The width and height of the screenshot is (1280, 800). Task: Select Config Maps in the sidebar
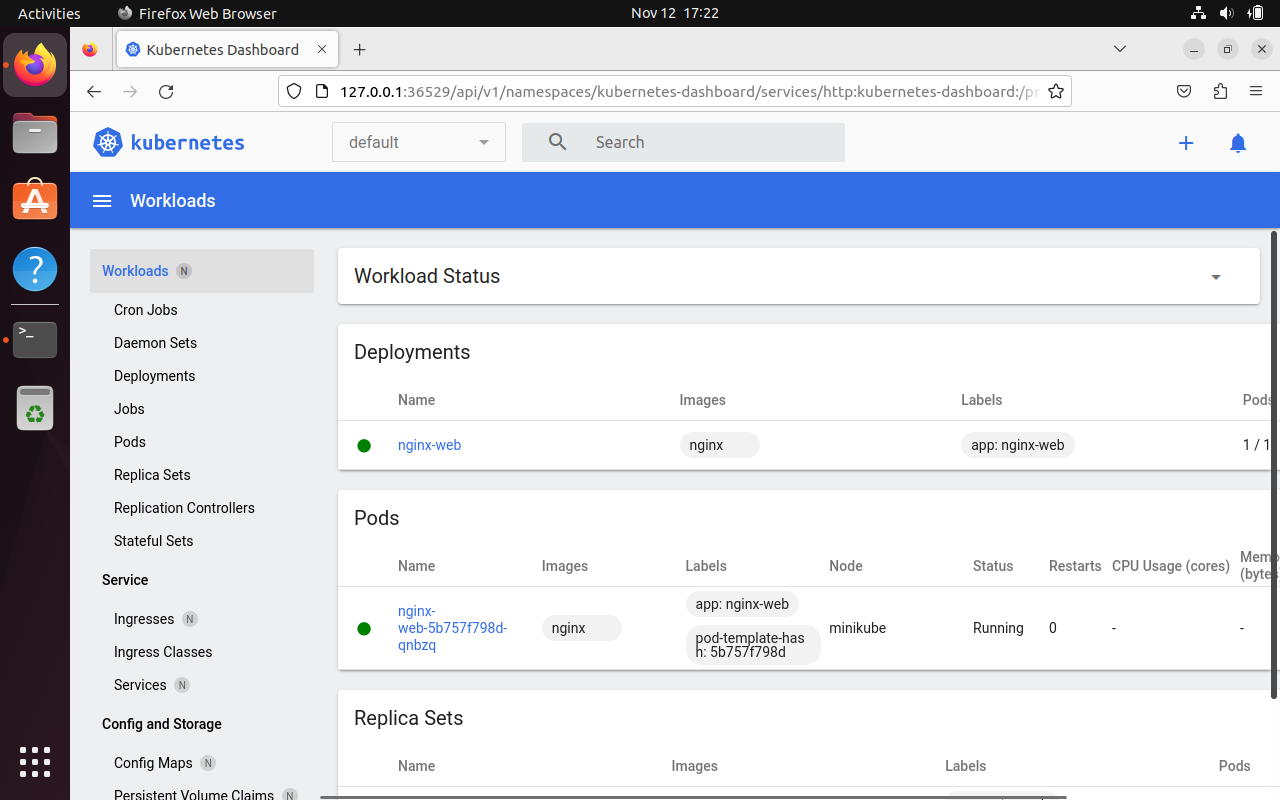pyautogui.click(x=153, y=763)
